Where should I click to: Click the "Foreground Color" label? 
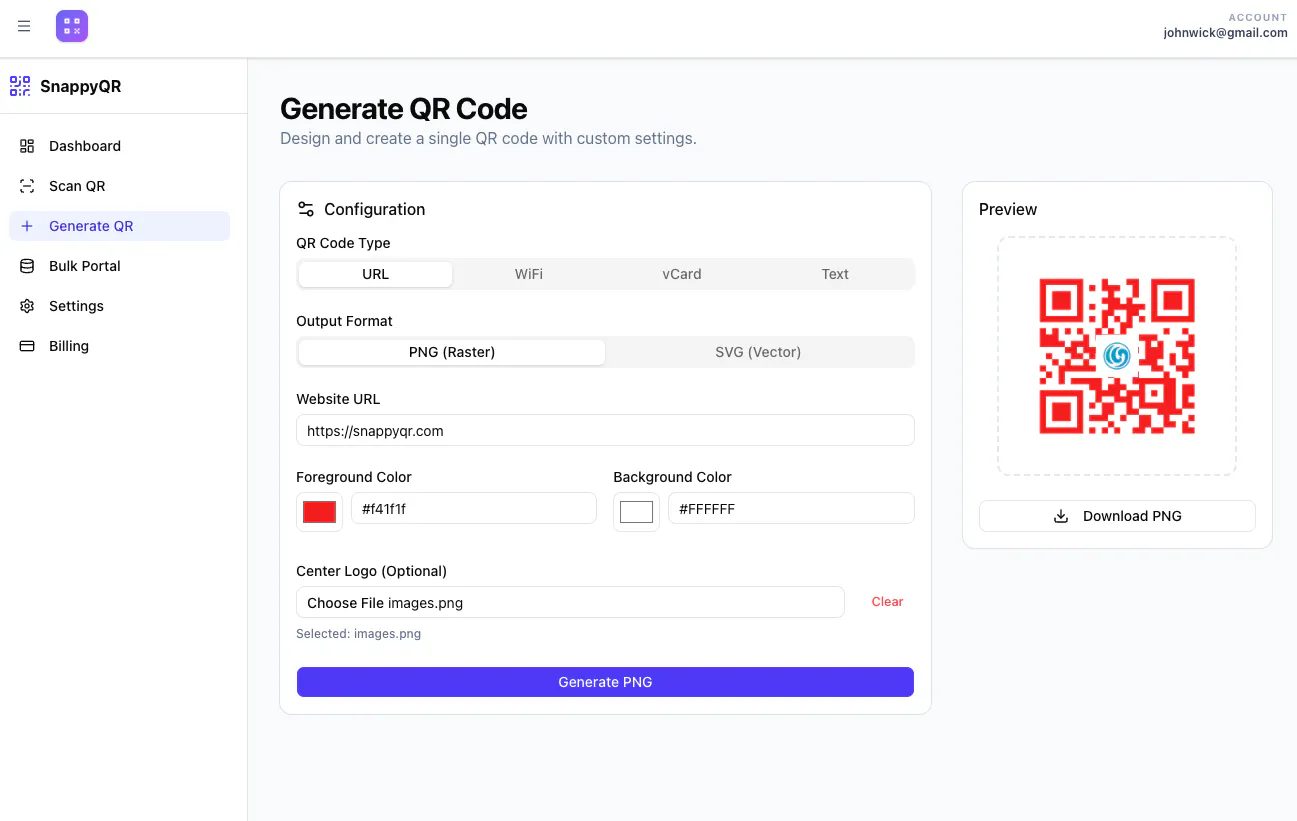(354, 477)
